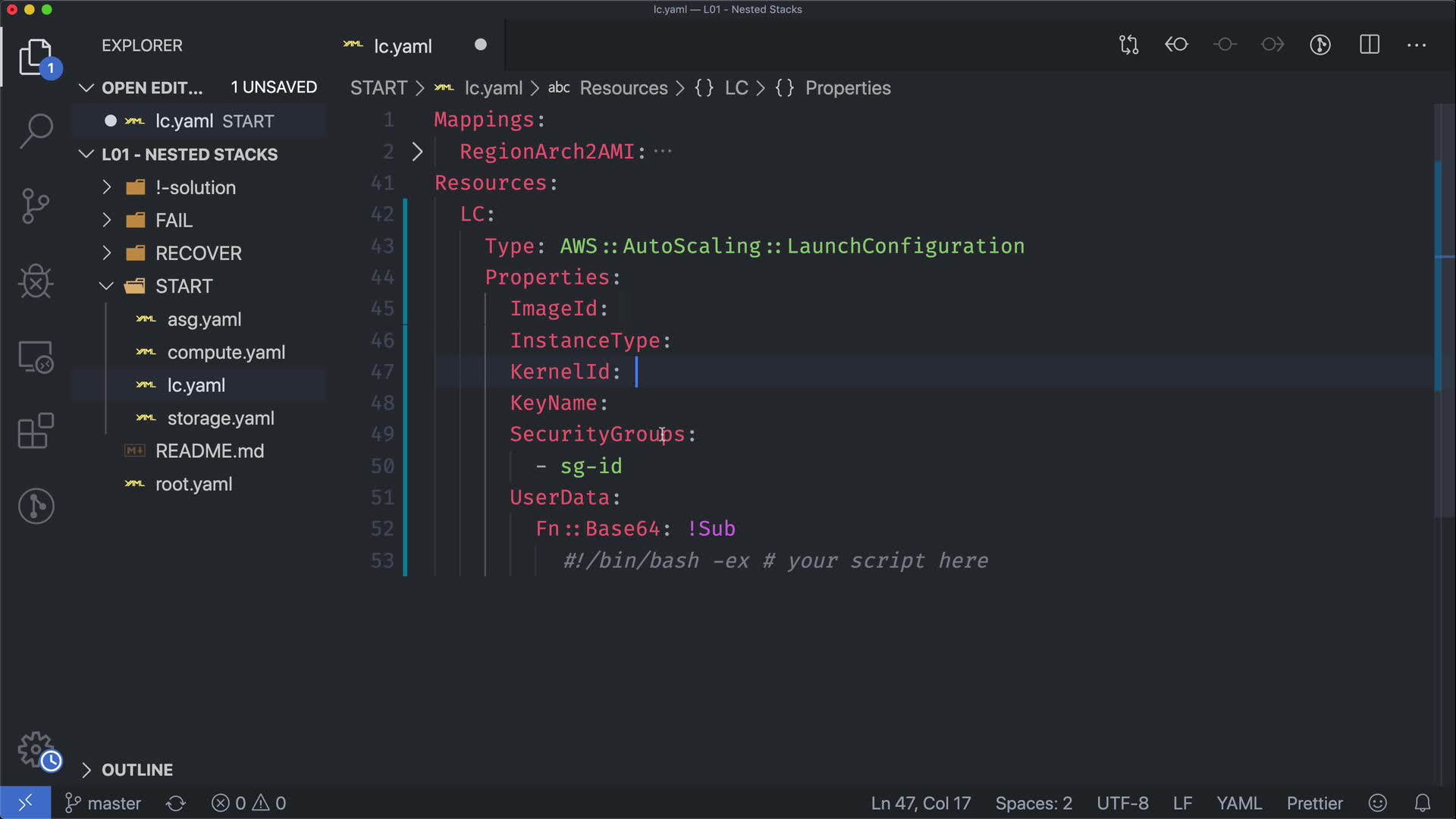Open asg.yaml from the file tree

coord(204,320)
